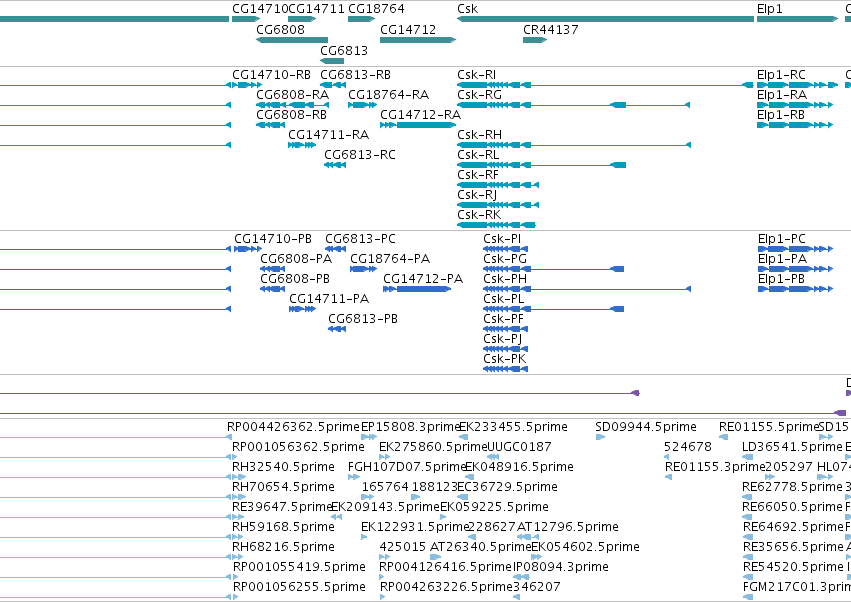Viewport: 851px width, 602px height.
Task: Click protein CG14712-PA
Action: [x=417, y=289]
